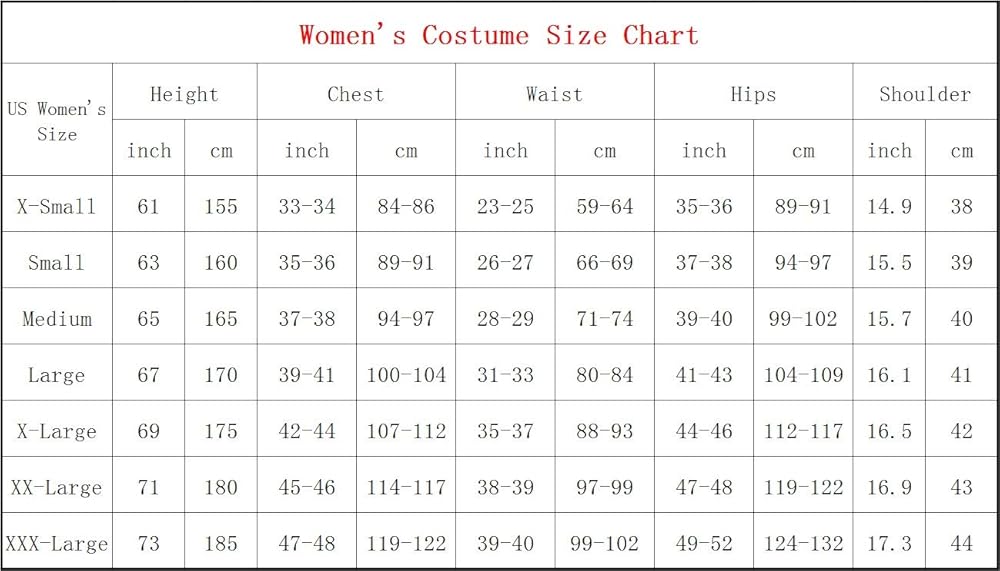Click the Shoulder column header
Screen dimensions: 1000x571
point(925,94)
